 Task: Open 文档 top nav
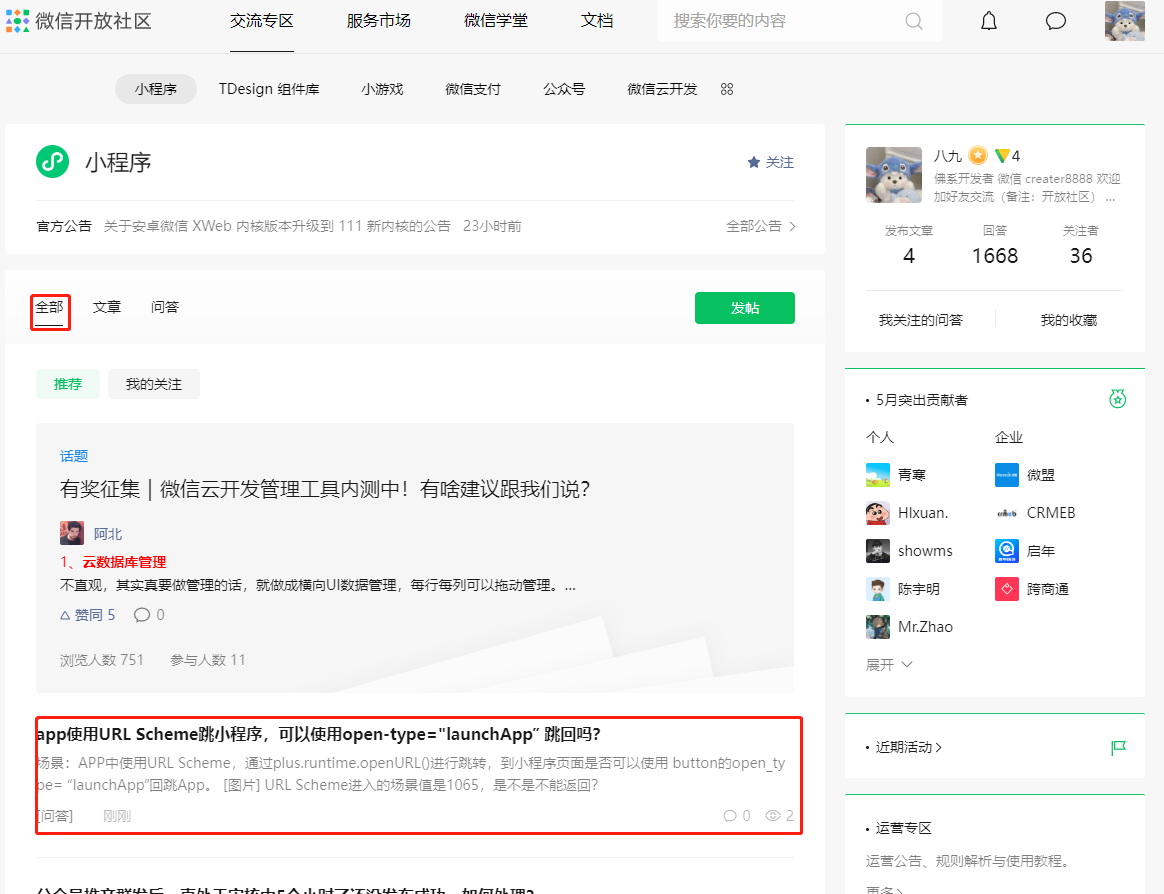pyautogui.click(x=597, y=21)
